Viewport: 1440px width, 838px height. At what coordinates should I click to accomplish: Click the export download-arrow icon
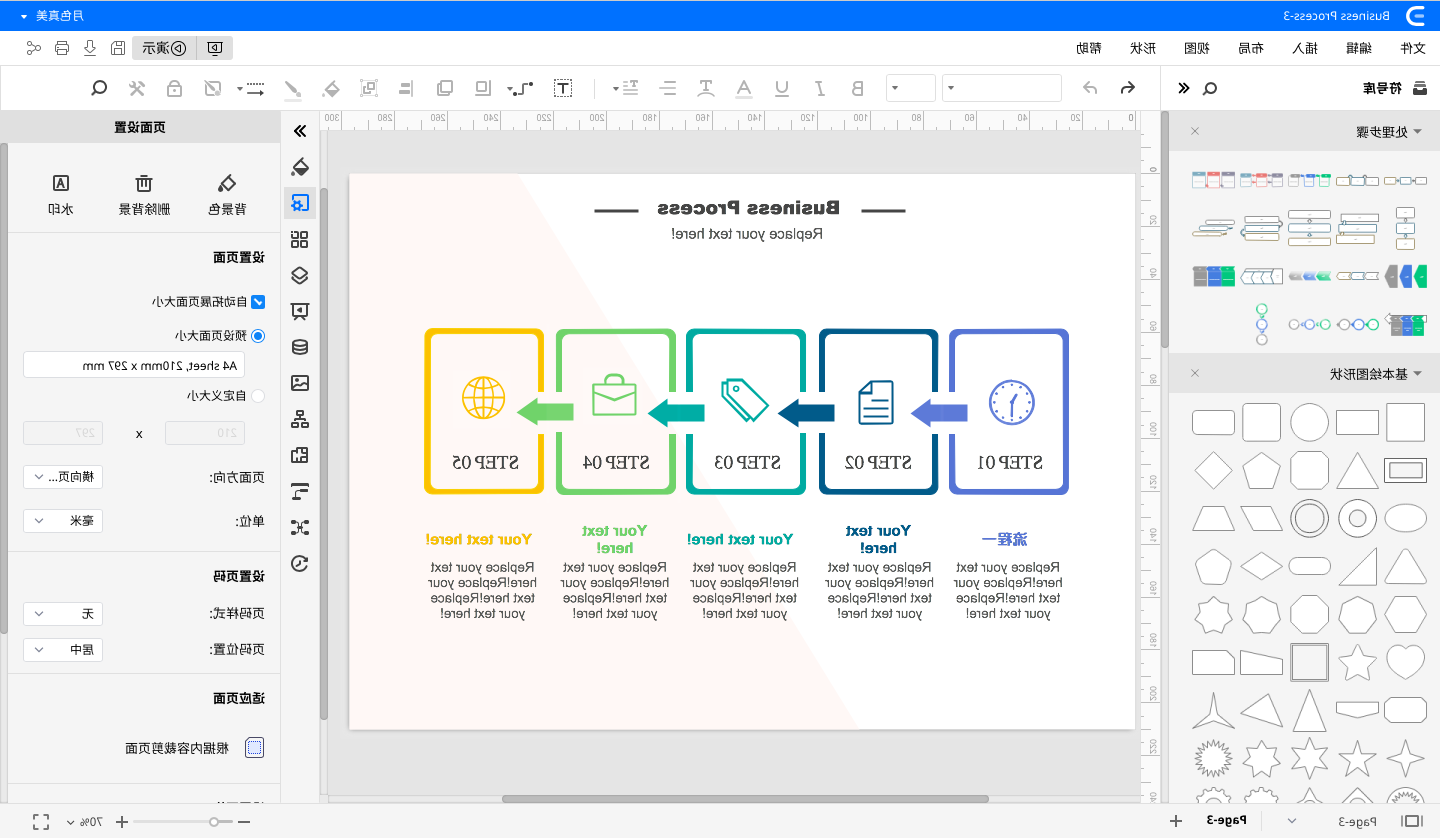90,48
